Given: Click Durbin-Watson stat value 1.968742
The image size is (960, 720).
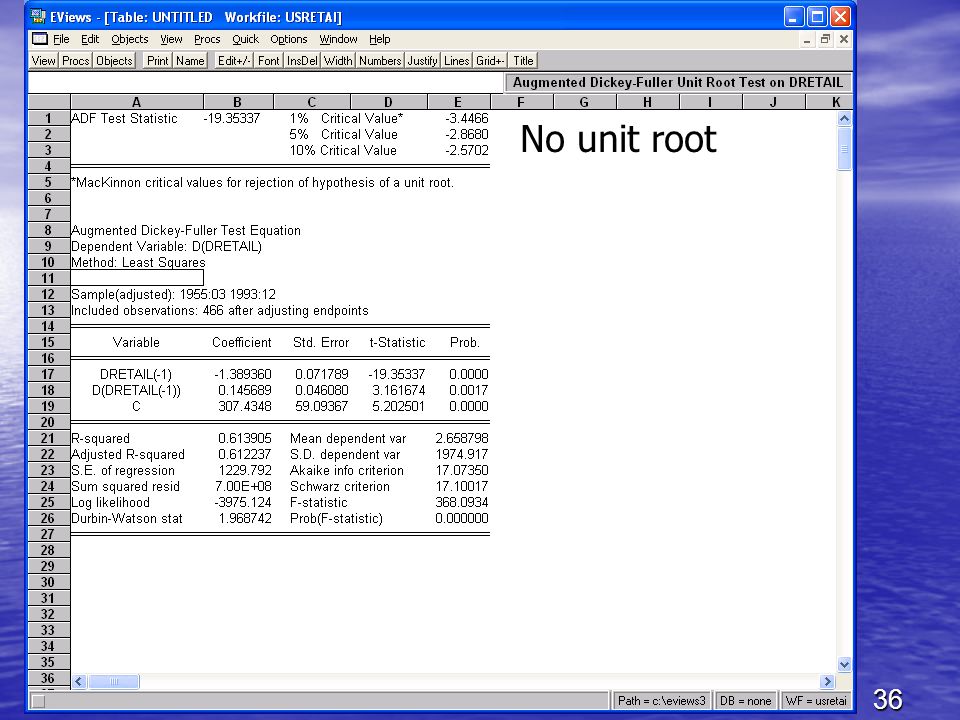Looking at the screenshot, I should click(x=245, y=518).
